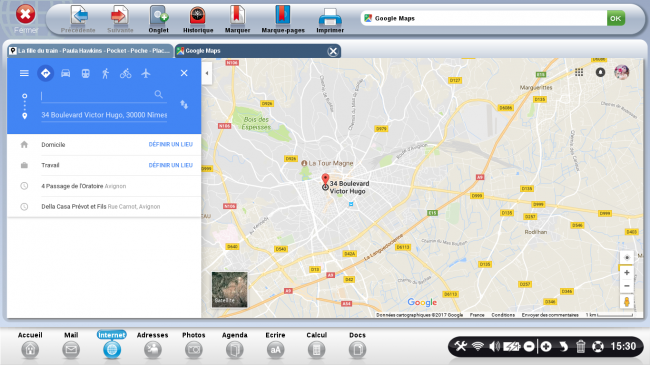Image resolution: width=650 pixels, height=365 pixels.
Task: Click the France link in footer
Action: [477, 315]
